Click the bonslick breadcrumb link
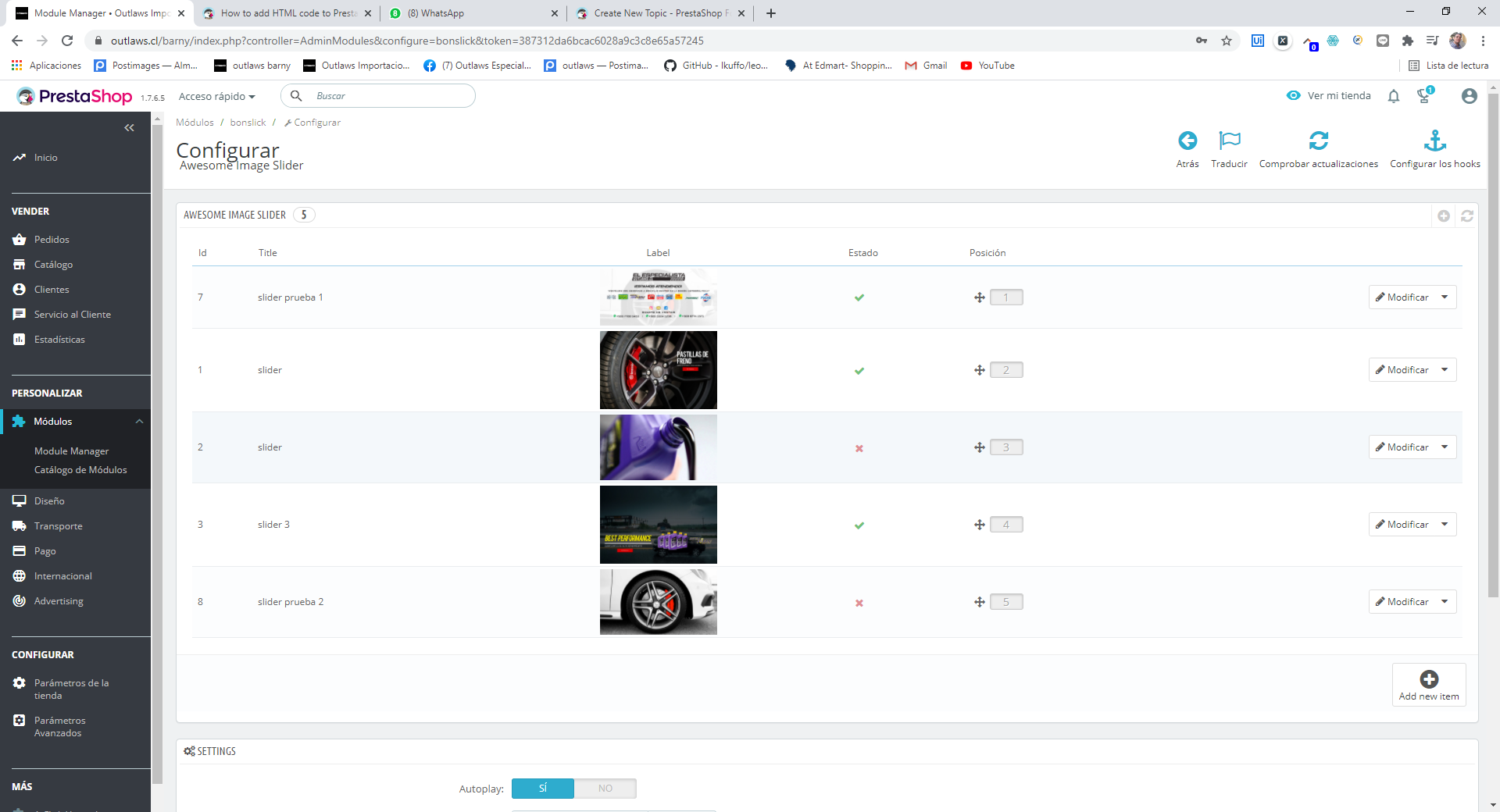Image resolution: width=1500 pixels, height=812 pixels. [248, 123]
